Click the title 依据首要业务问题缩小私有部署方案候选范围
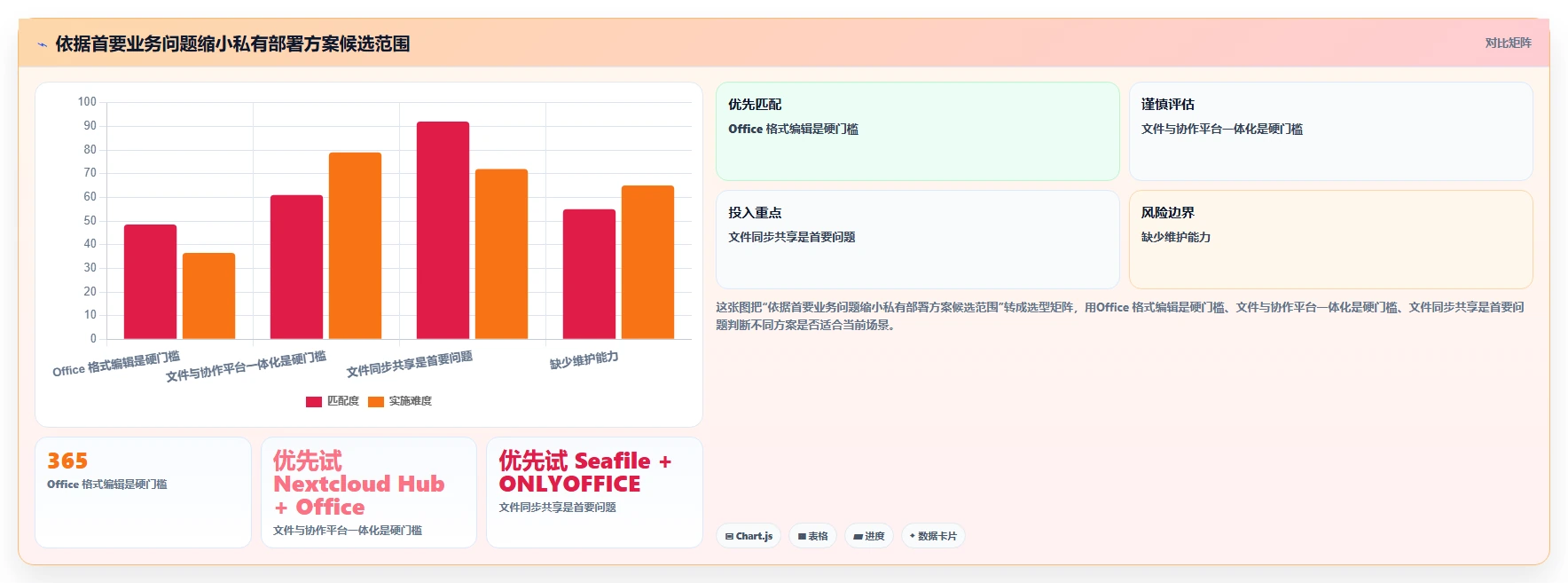The image size is (1568, 583). [x=232, y=43]
